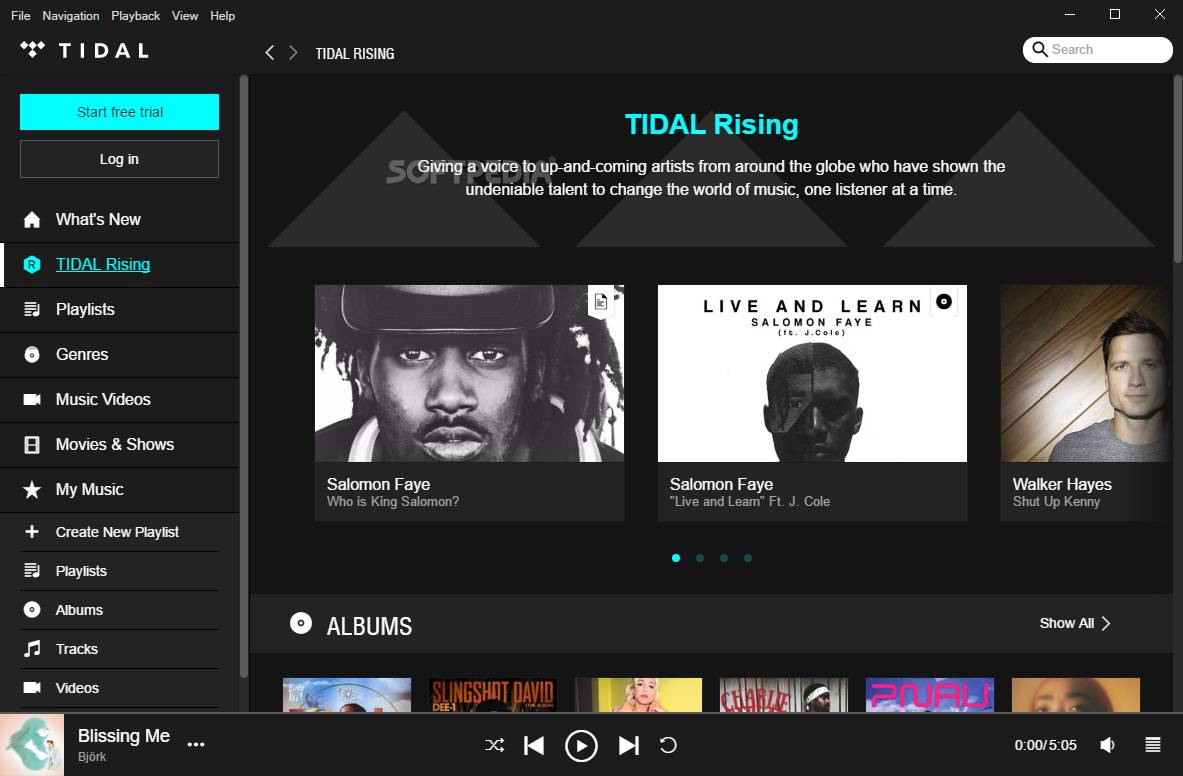Open track options for Blissing Me
The image size is (1183, 776).
(196, 744)
